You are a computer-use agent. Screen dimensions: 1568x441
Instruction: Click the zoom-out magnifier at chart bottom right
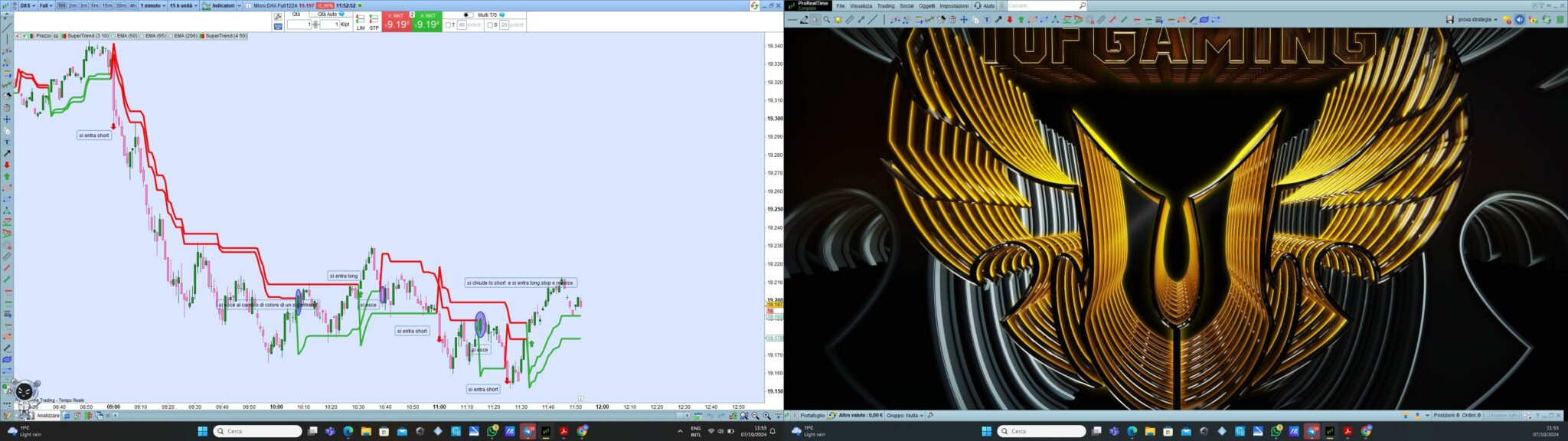[x=755, y=416]
